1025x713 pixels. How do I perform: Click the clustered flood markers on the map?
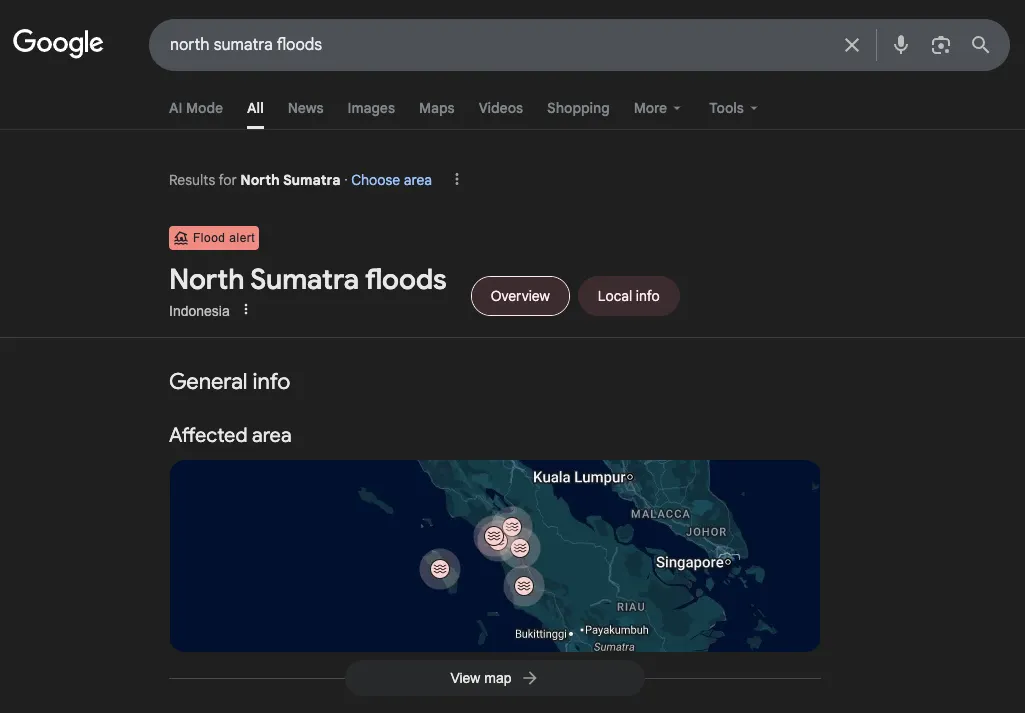pos(505,536)
